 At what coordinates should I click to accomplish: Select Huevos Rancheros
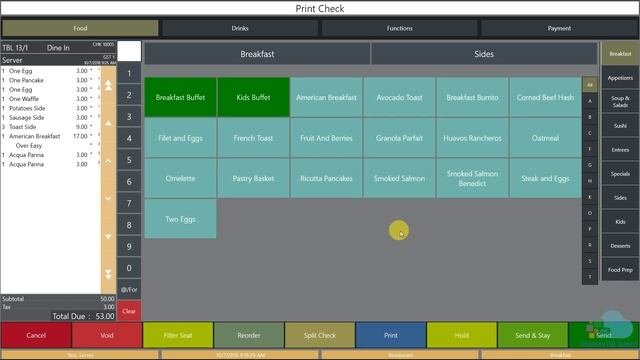coord(472,138)
